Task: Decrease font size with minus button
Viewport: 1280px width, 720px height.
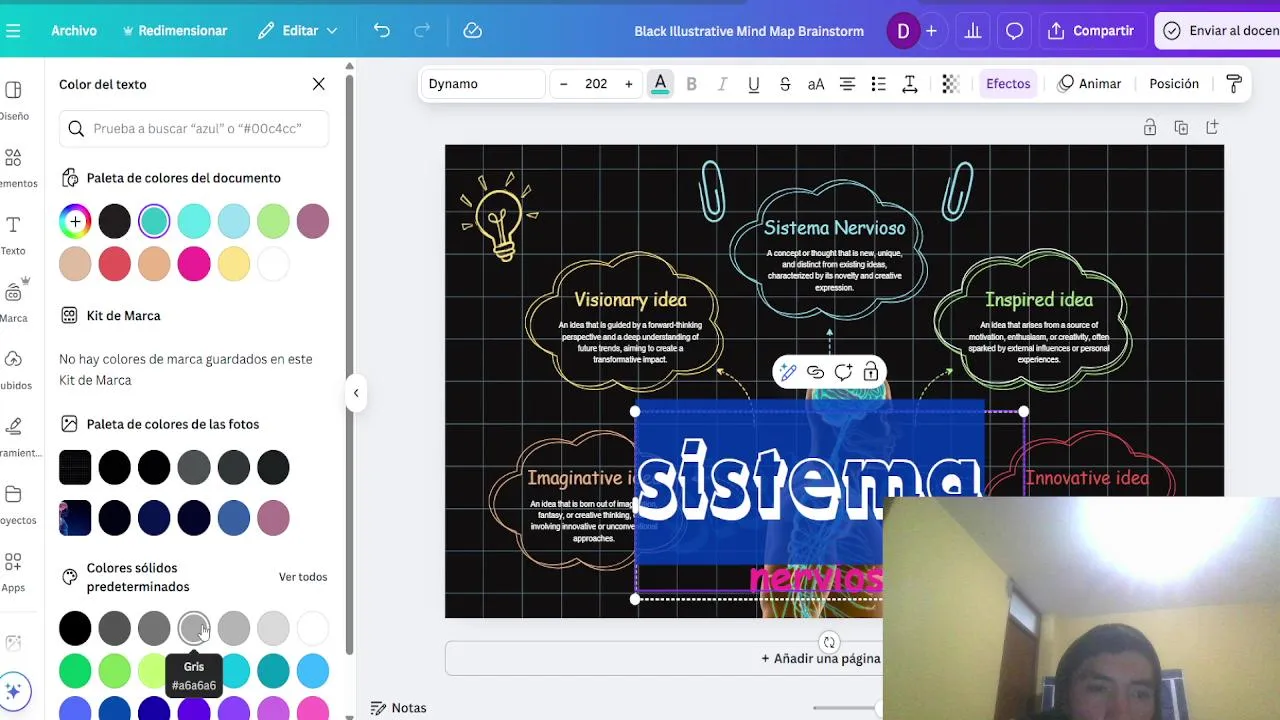Action: click(564, 84)
